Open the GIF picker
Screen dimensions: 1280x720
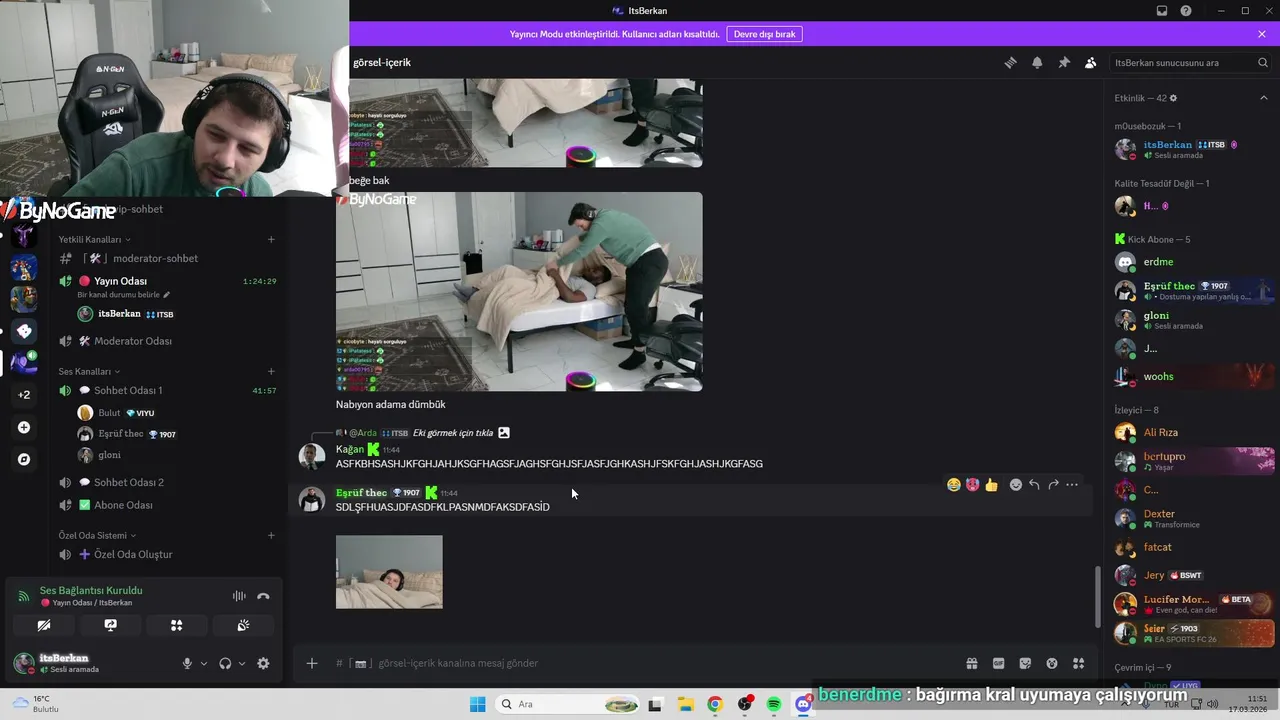pyautogui.click(x=998, y=663)
